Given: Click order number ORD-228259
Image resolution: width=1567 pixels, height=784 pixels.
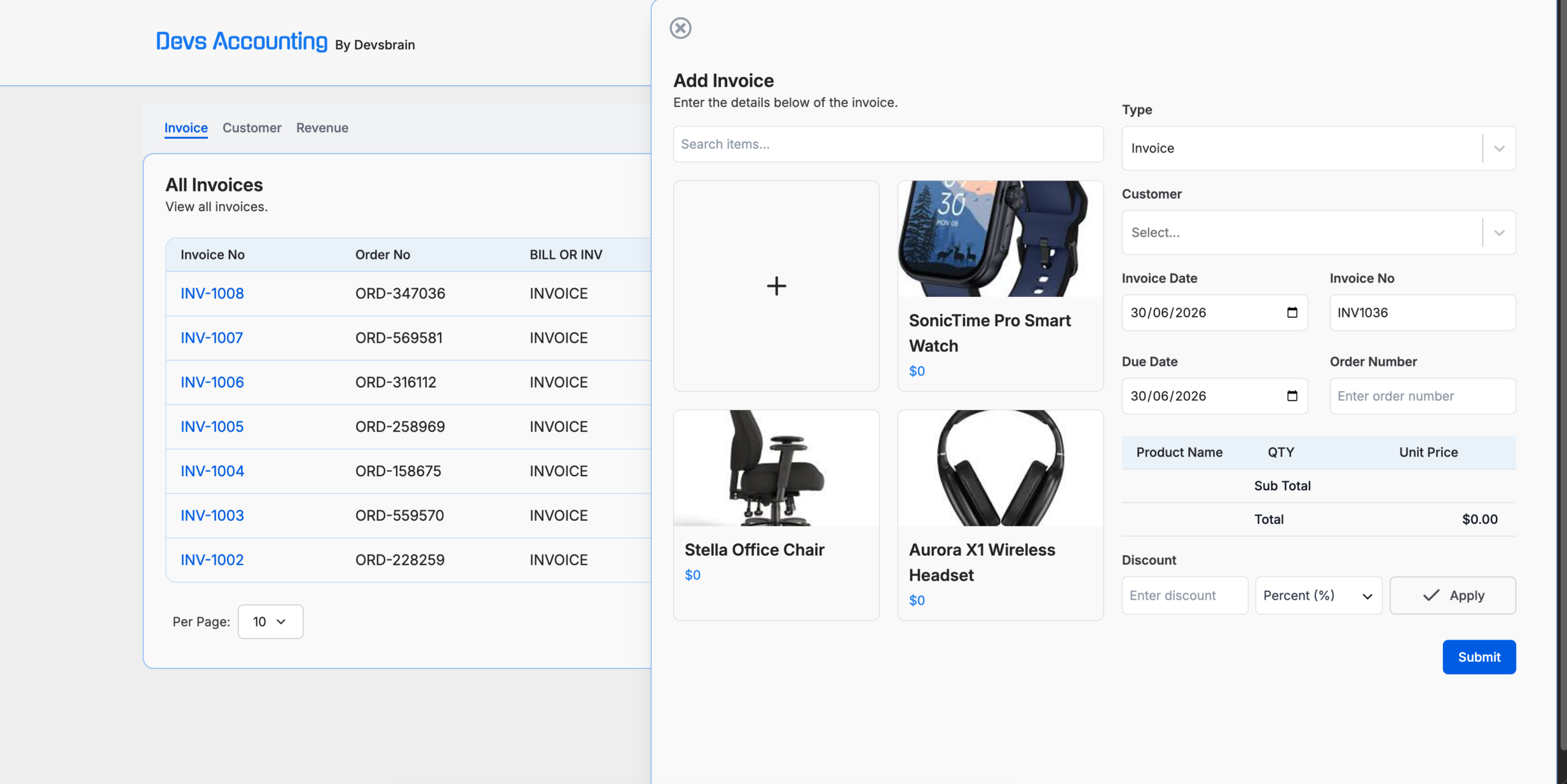Looking at the screenshot, I should coord(400,560).
